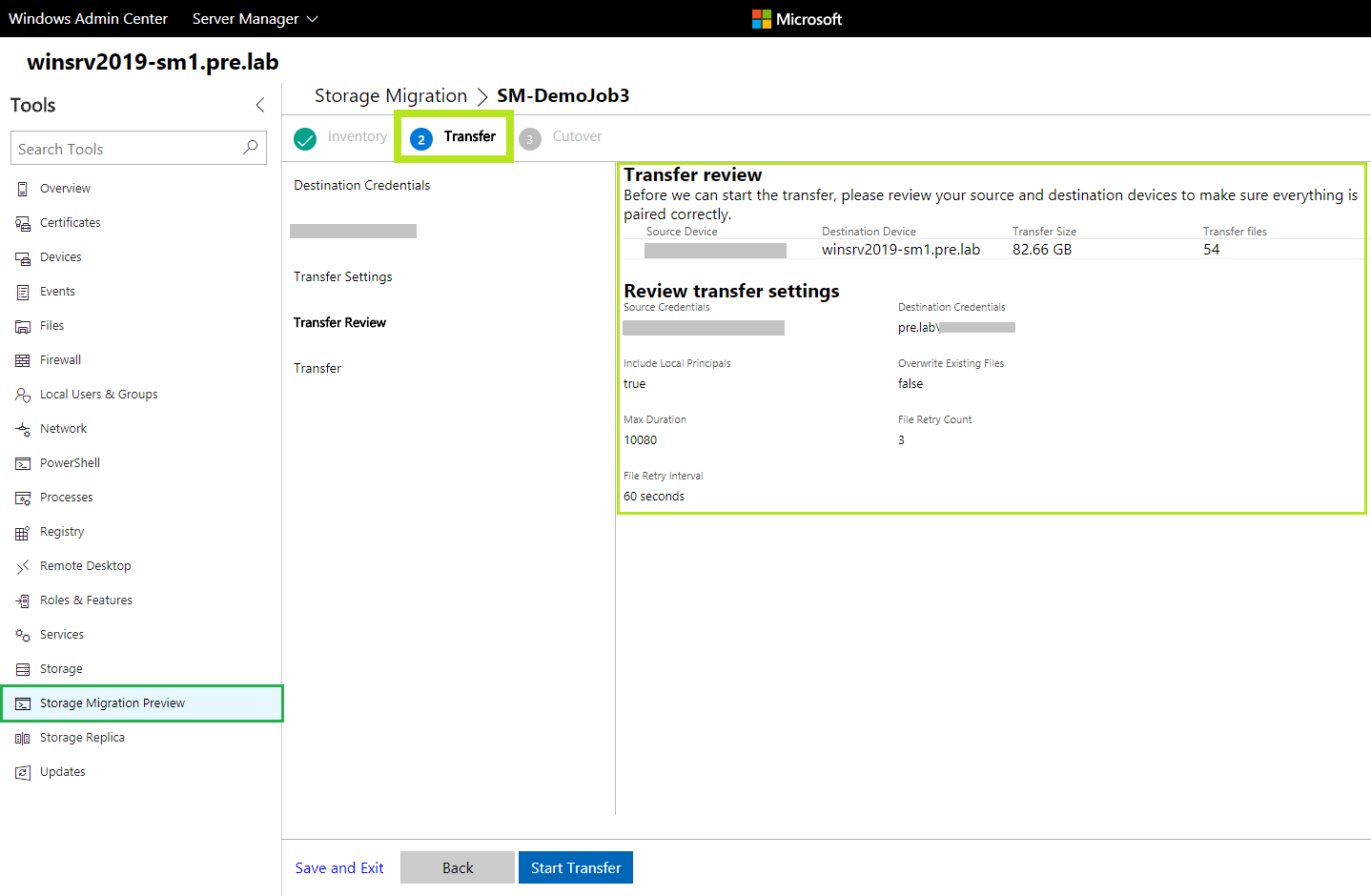1371x896 pixels.
Task: Click the step 2 Transfer circle icon
Action: 421,139
